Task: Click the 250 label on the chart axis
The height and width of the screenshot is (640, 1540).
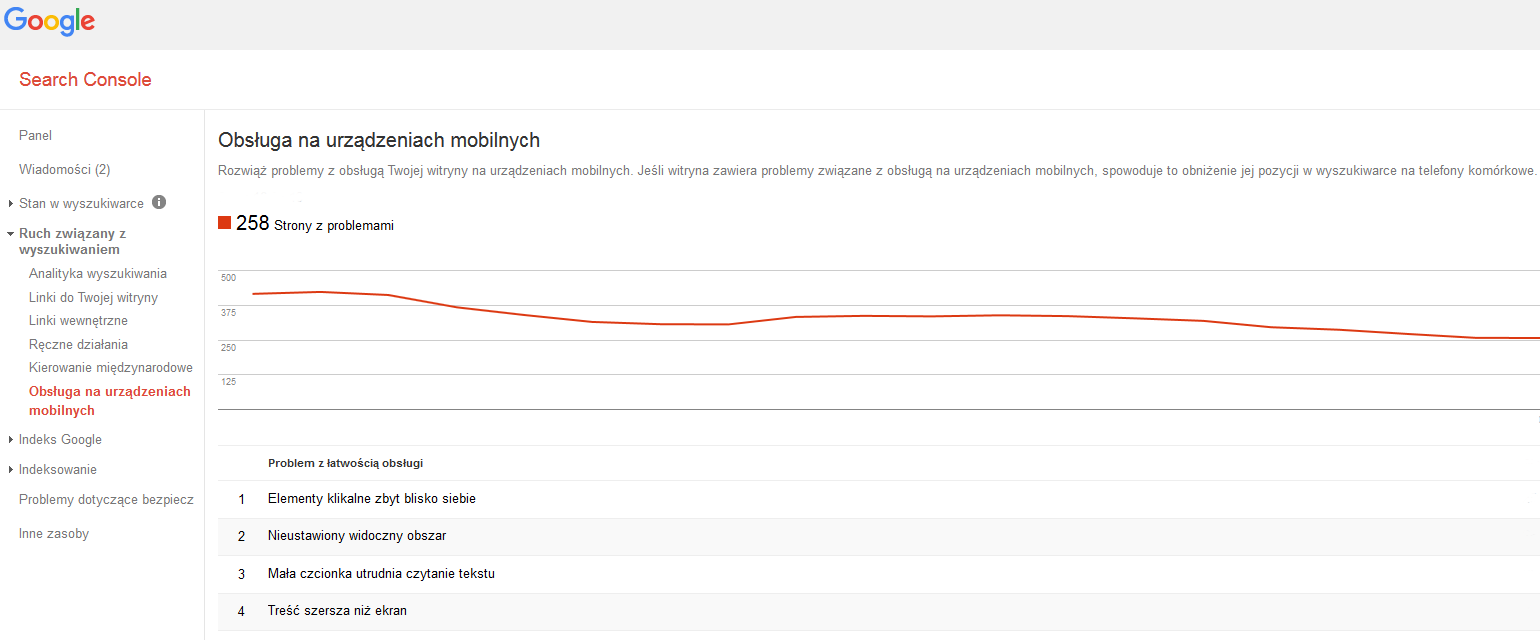Action: coord(228,347)
